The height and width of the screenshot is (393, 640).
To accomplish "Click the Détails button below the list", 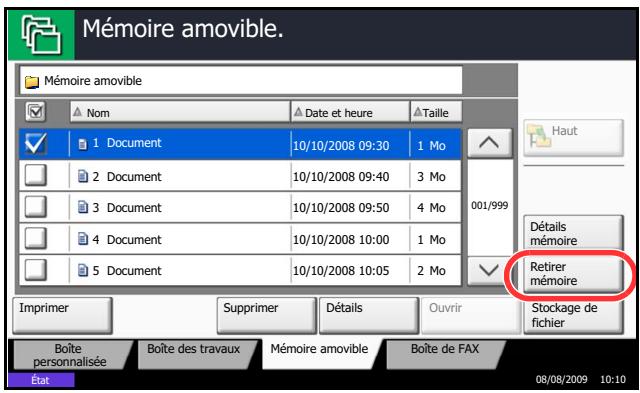I will (x=369, y=315).
